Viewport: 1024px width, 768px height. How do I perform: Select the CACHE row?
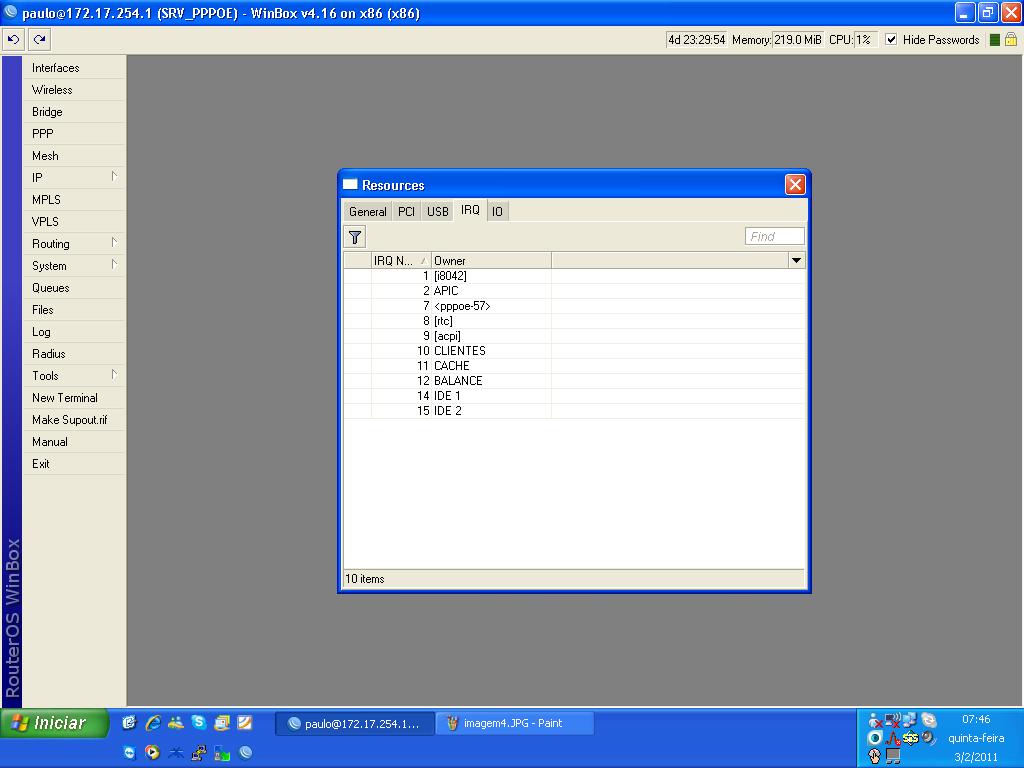coord(574,366)
